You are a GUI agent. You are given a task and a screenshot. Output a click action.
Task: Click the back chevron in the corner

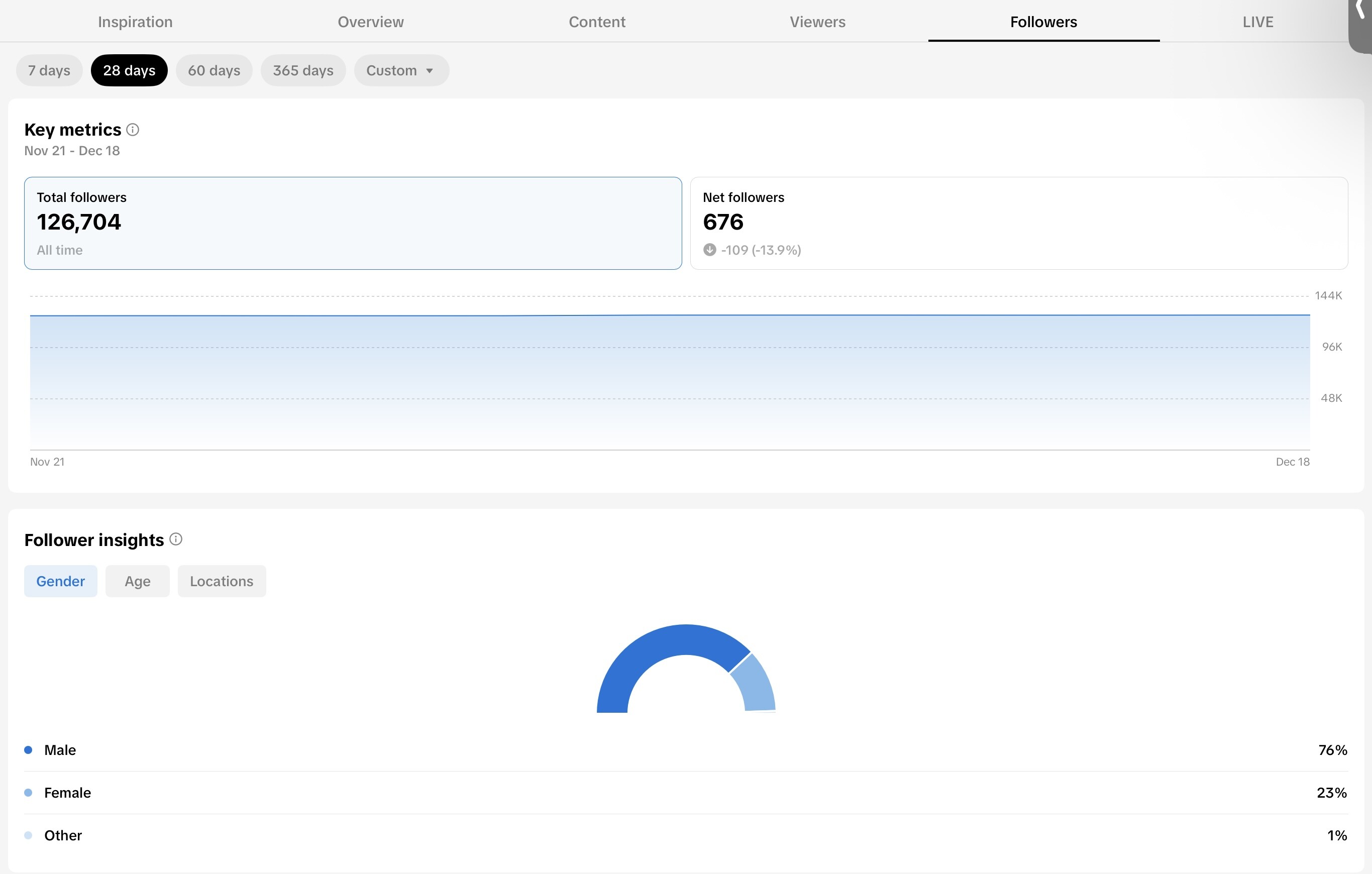(x=1360, y=10)
